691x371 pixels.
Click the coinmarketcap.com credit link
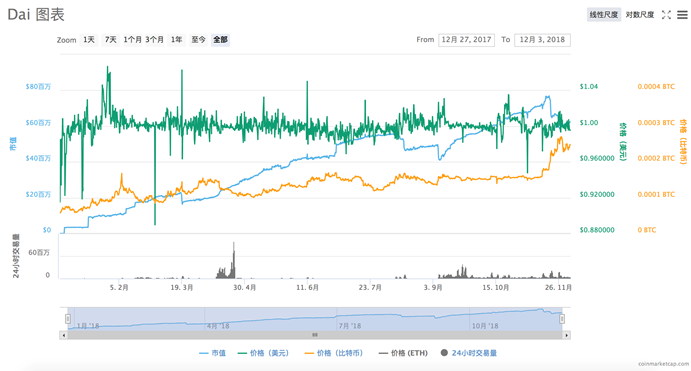[663, 364]
